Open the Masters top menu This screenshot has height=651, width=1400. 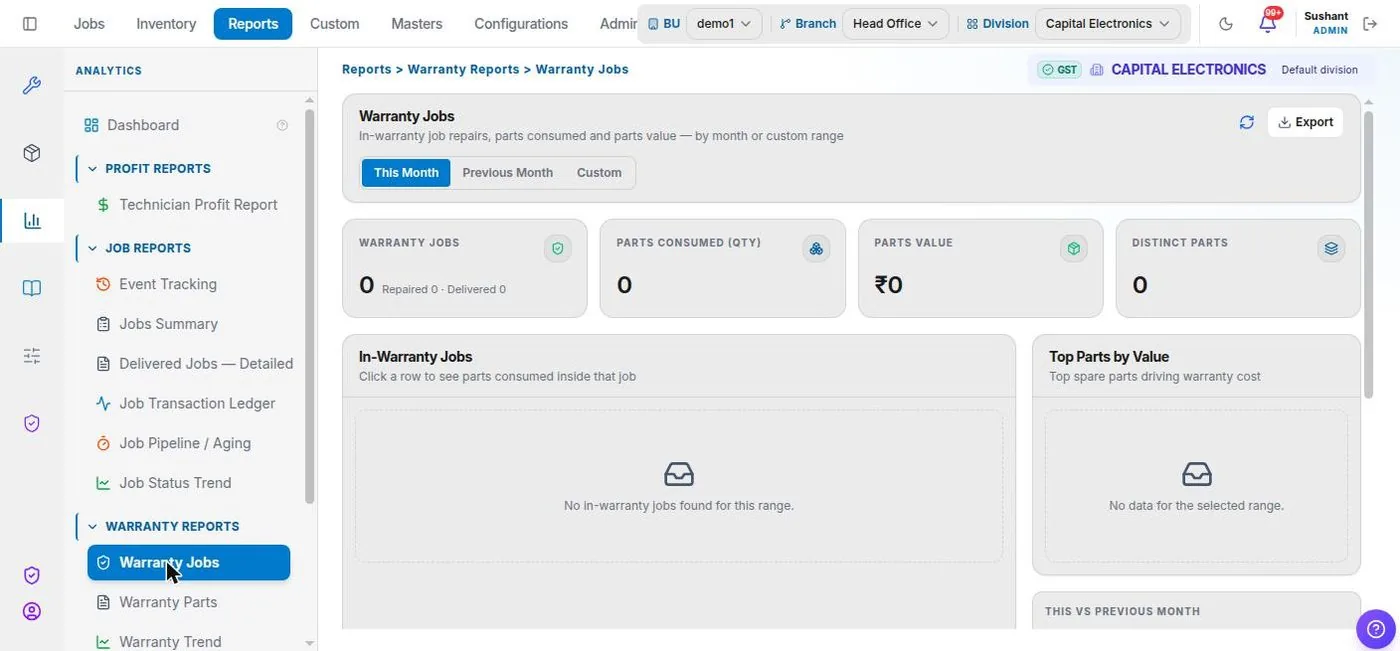click(417, 24)
